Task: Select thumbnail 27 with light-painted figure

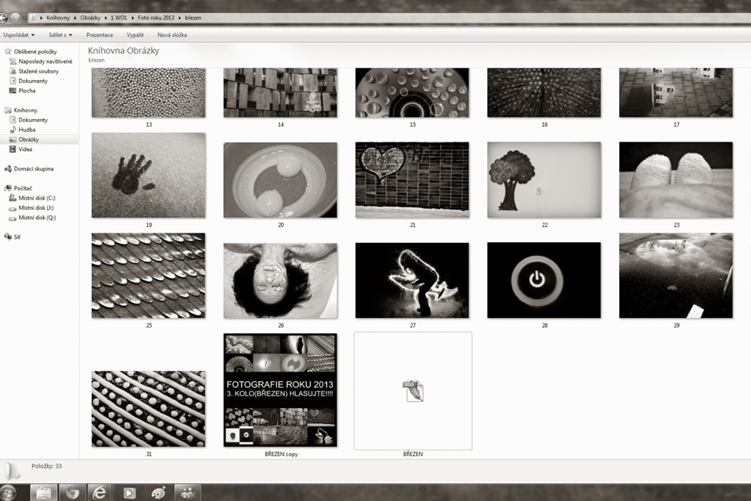Action: click(412, 281)
